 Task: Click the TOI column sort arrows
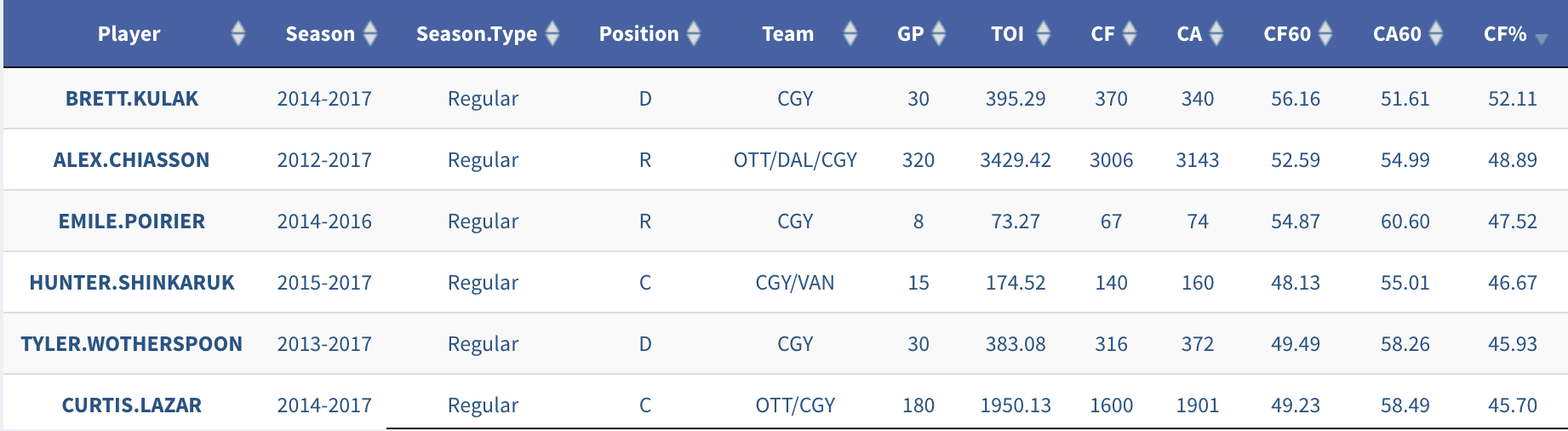point(1044,34)
